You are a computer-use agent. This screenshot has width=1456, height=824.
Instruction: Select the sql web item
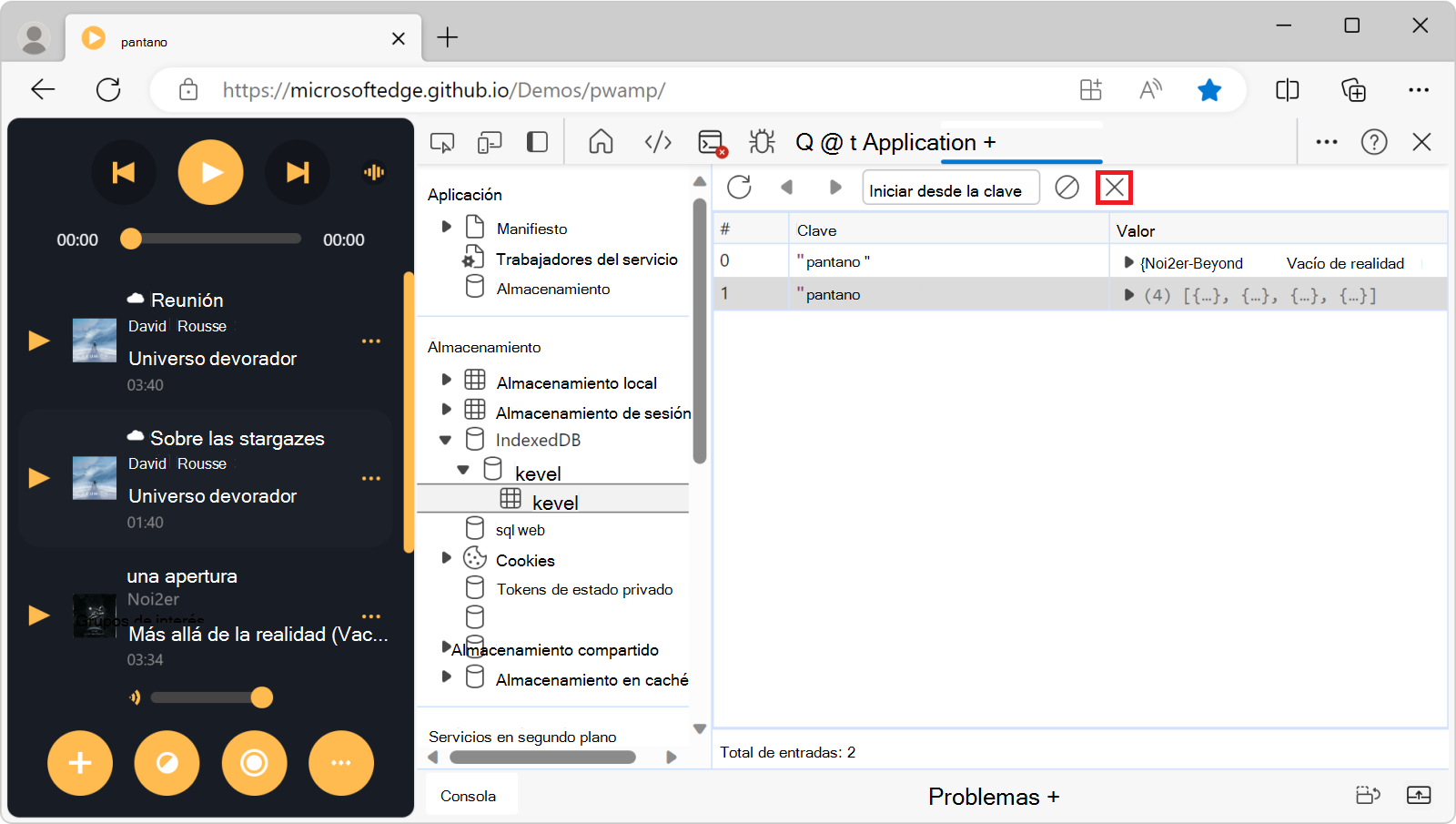pos(520,530)
